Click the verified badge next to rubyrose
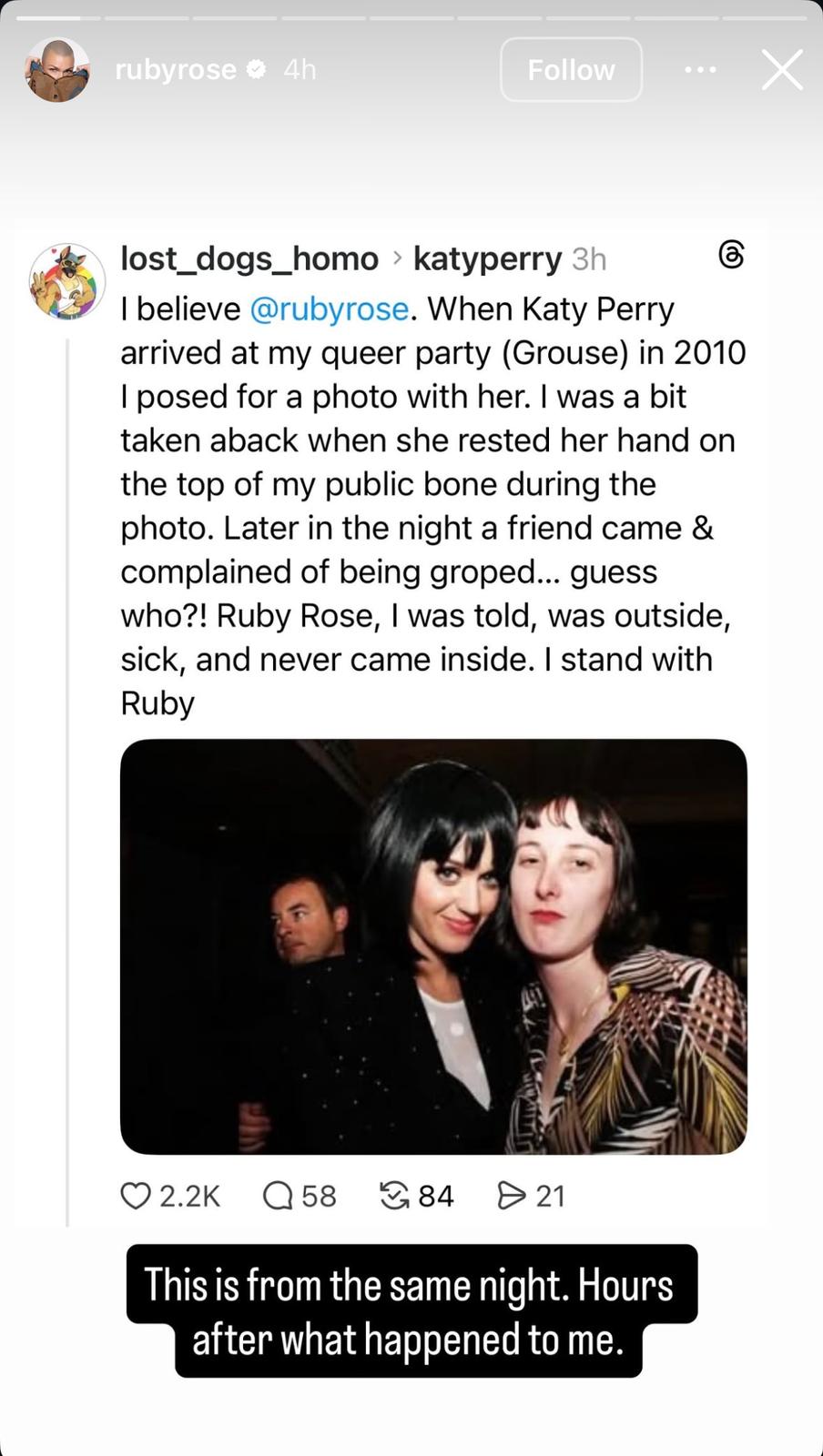The width and height of the screenshot is (823, 1456). pyautogui.click(x=256, y=69)
